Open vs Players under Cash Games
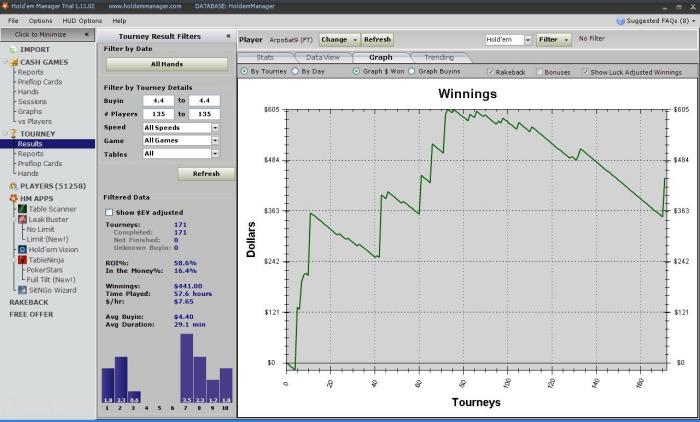Screen dimensions: 700x422 35,121
